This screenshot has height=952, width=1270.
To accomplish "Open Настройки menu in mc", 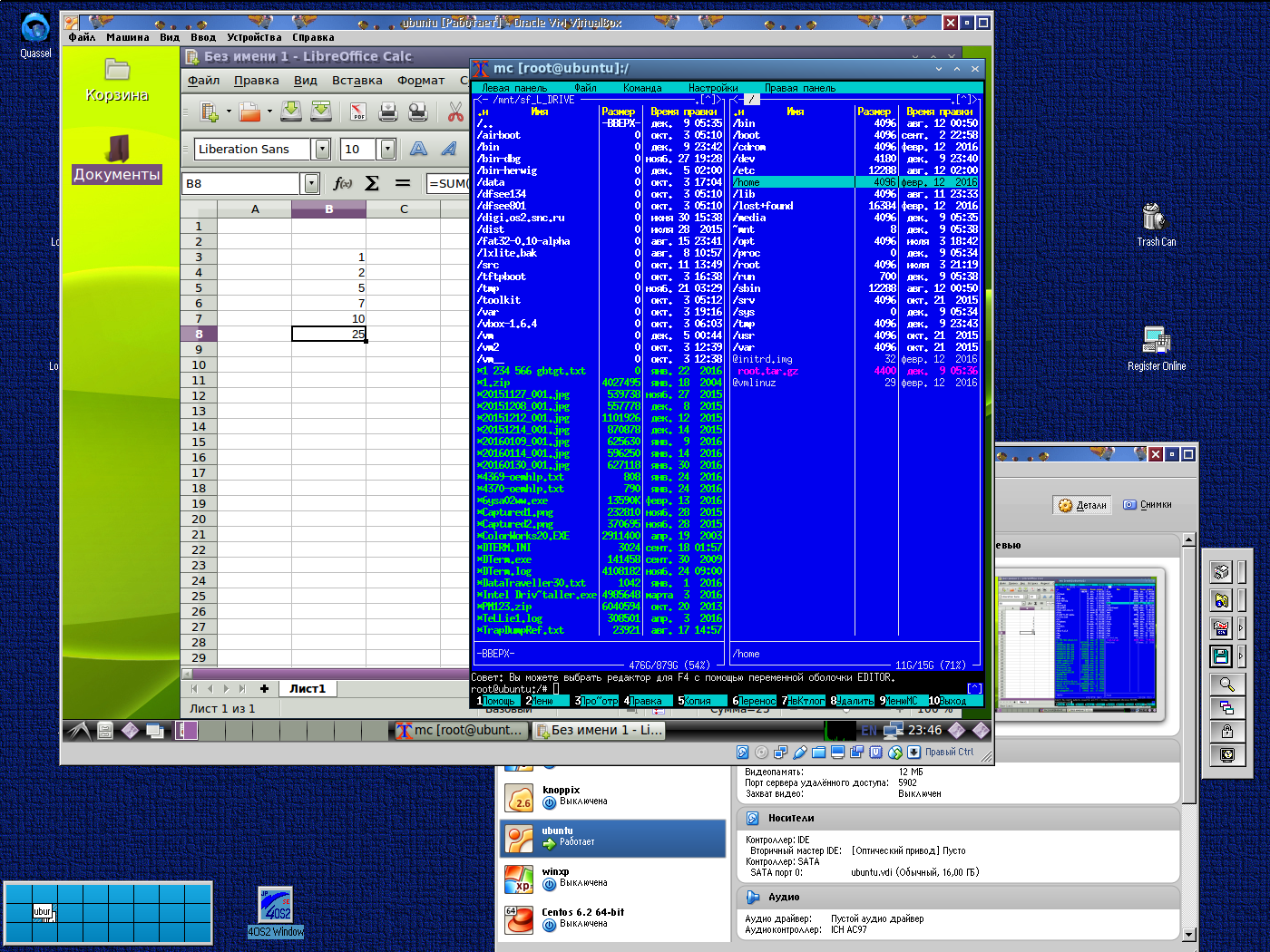I will (713, 88).
